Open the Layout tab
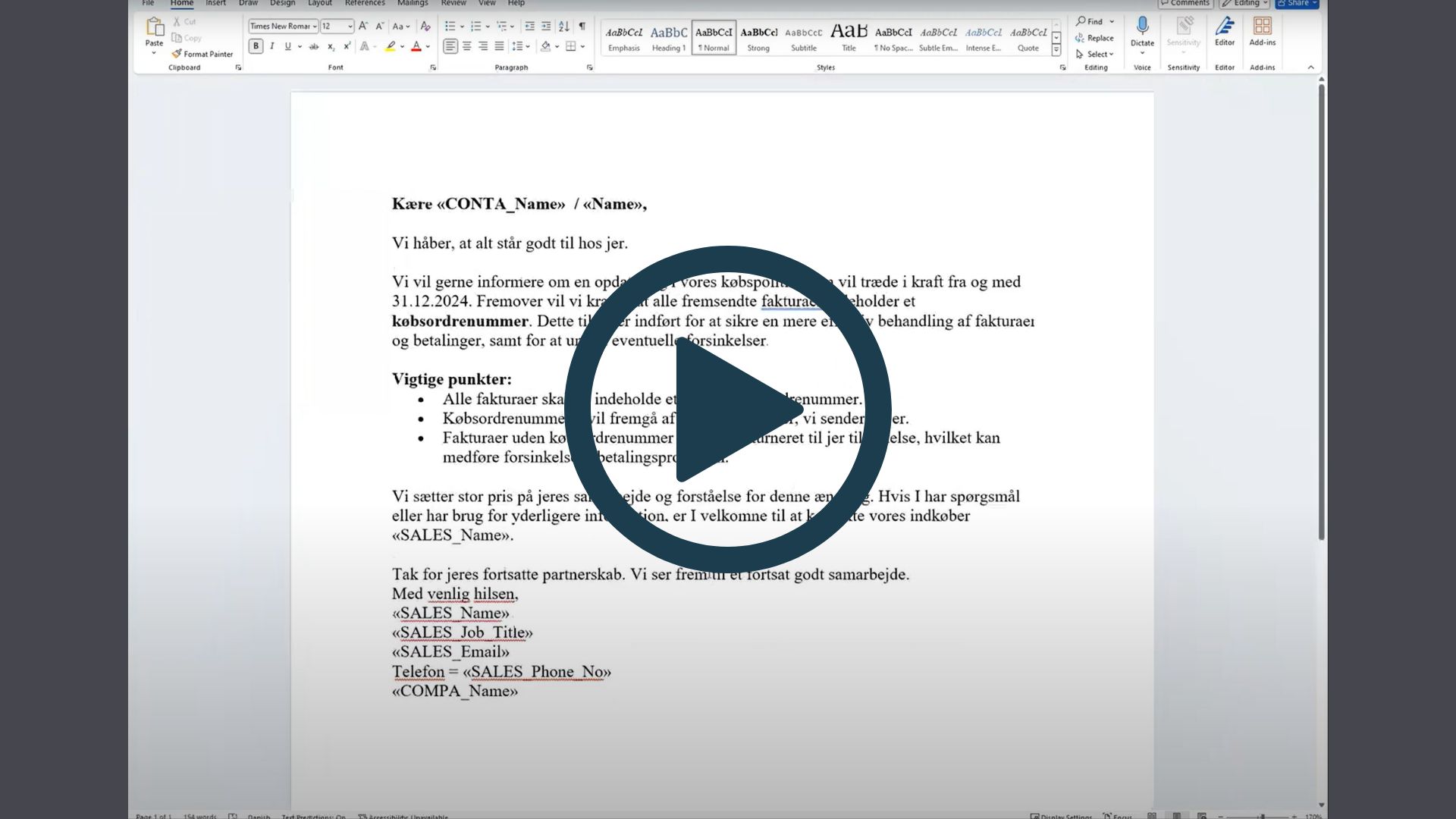This screenshot has height=819, width=1456. pyautogui.click(x=319, y=3)
